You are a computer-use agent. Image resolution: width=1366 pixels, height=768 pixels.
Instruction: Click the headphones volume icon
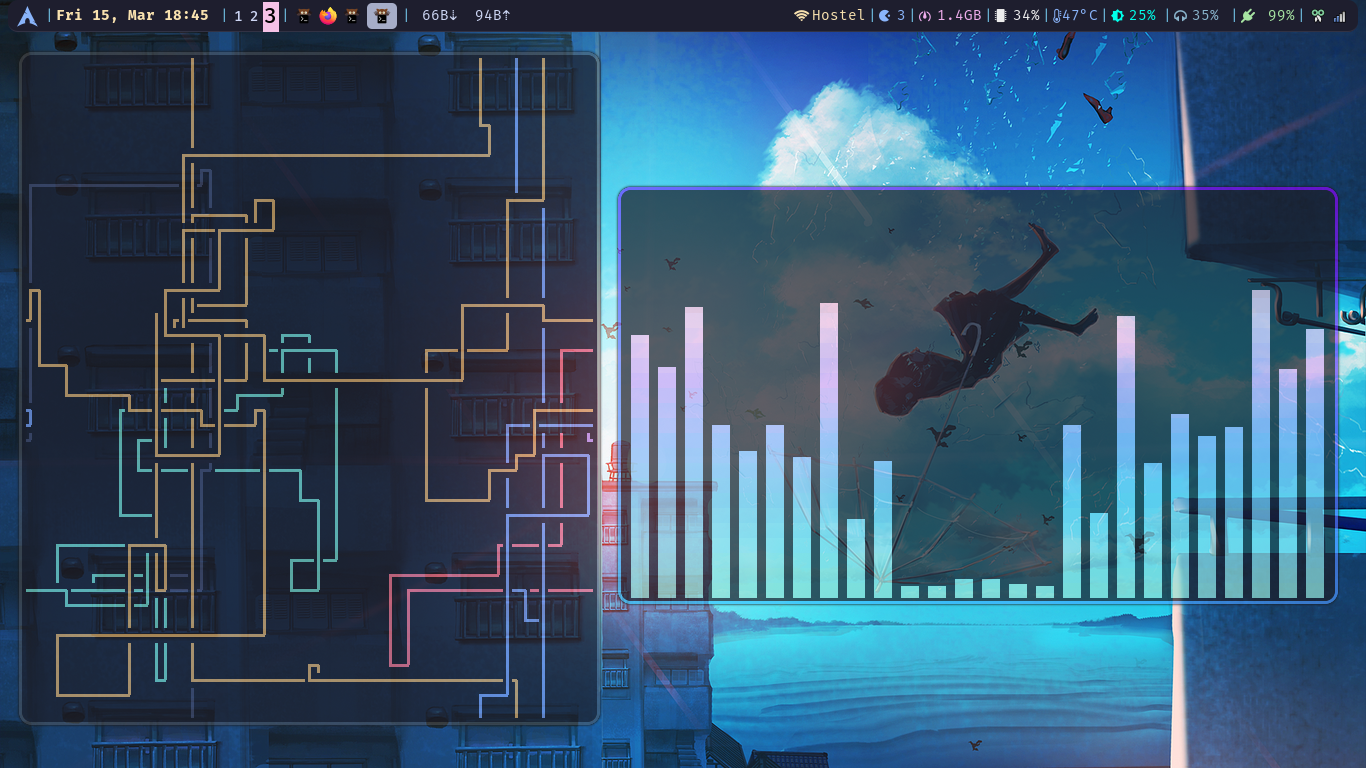point(1180,16)
